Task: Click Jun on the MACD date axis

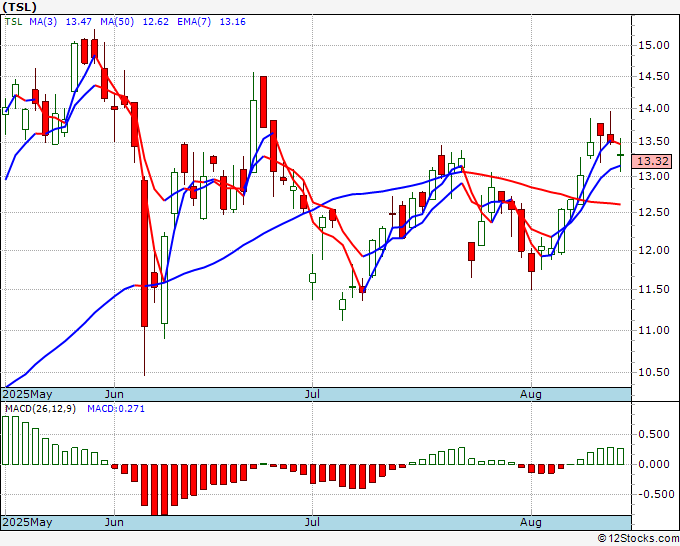Action: pyautogui.click(x=114, y=522)
